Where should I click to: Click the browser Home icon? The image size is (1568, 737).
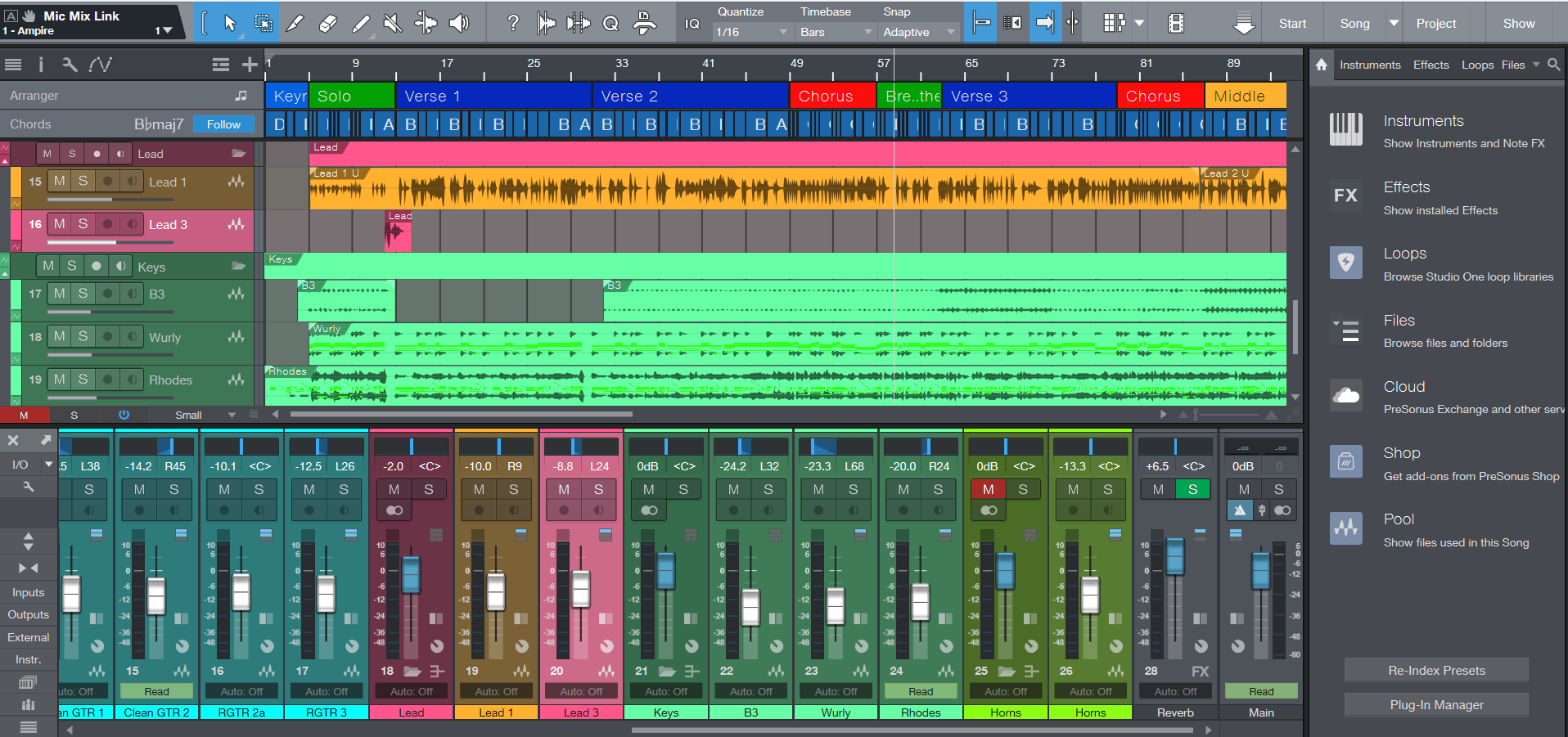(1322, 65)
